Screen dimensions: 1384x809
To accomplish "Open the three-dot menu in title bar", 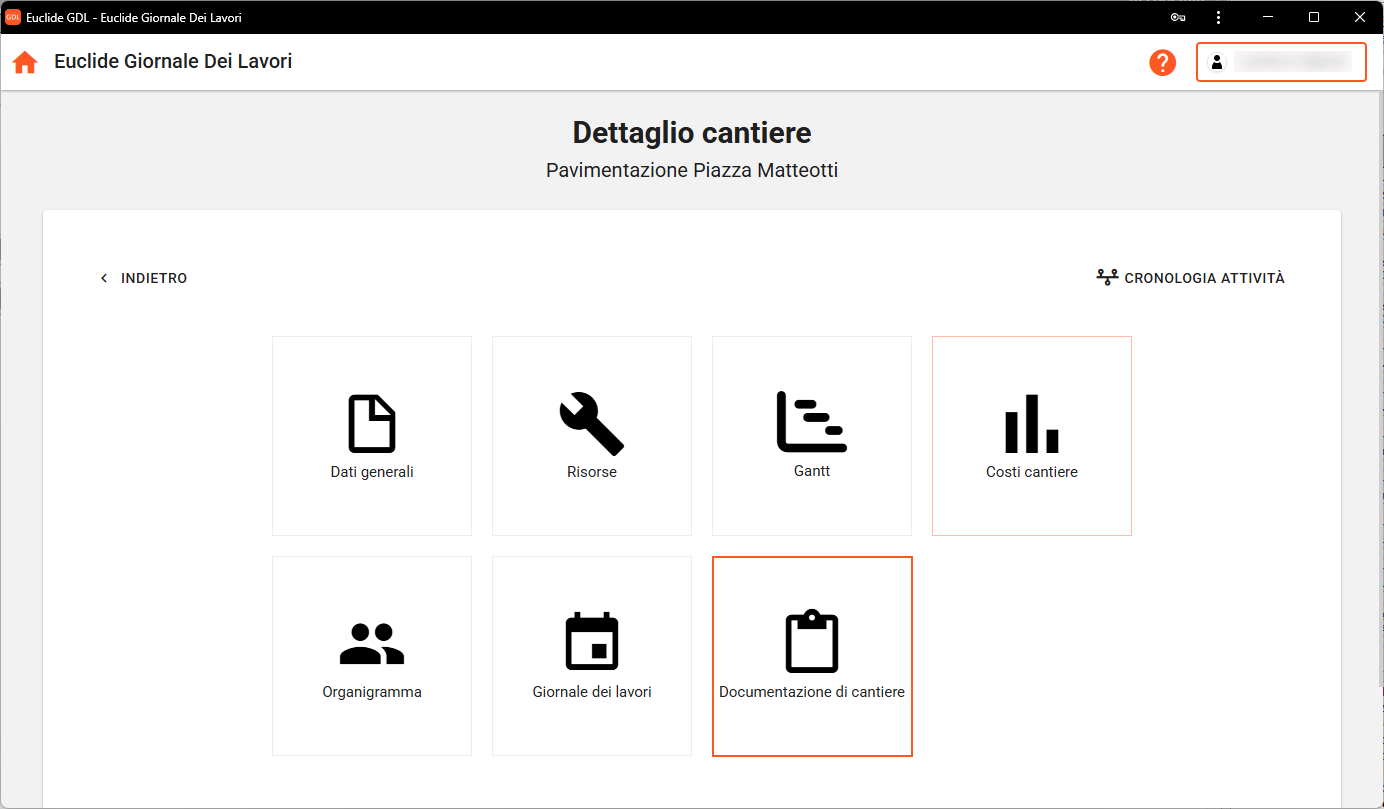I will (1218, 17).
